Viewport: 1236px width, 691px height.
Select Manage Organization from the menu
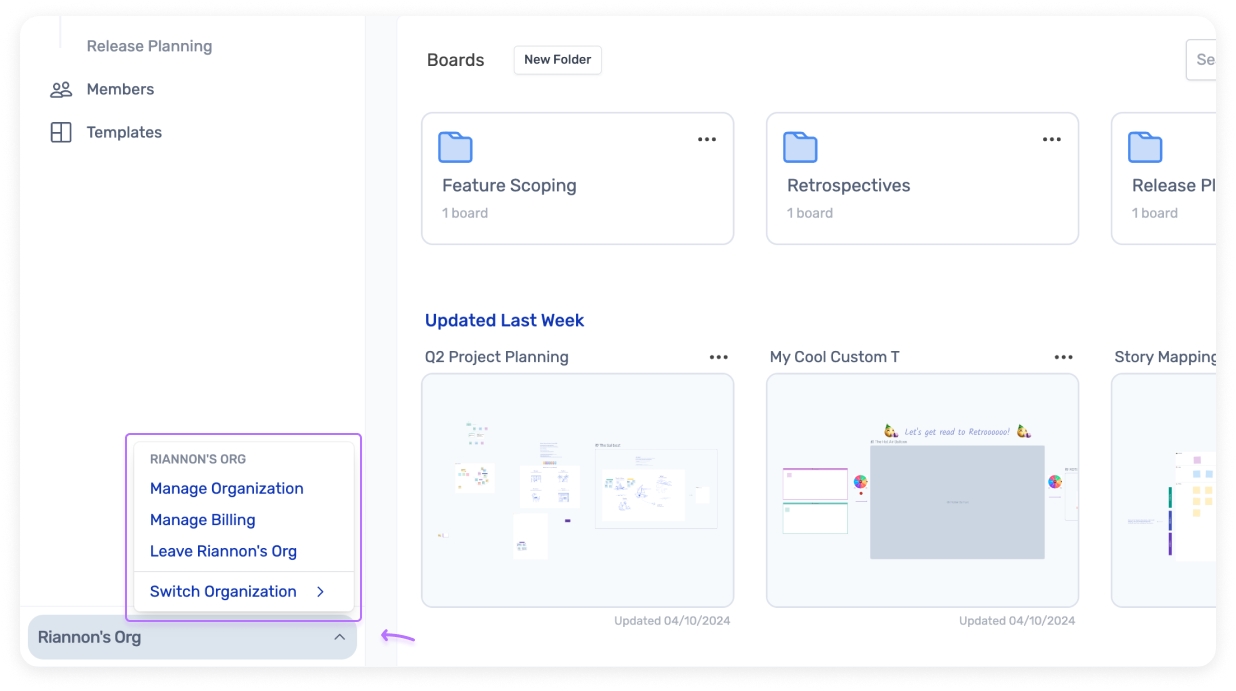[227, 488]
